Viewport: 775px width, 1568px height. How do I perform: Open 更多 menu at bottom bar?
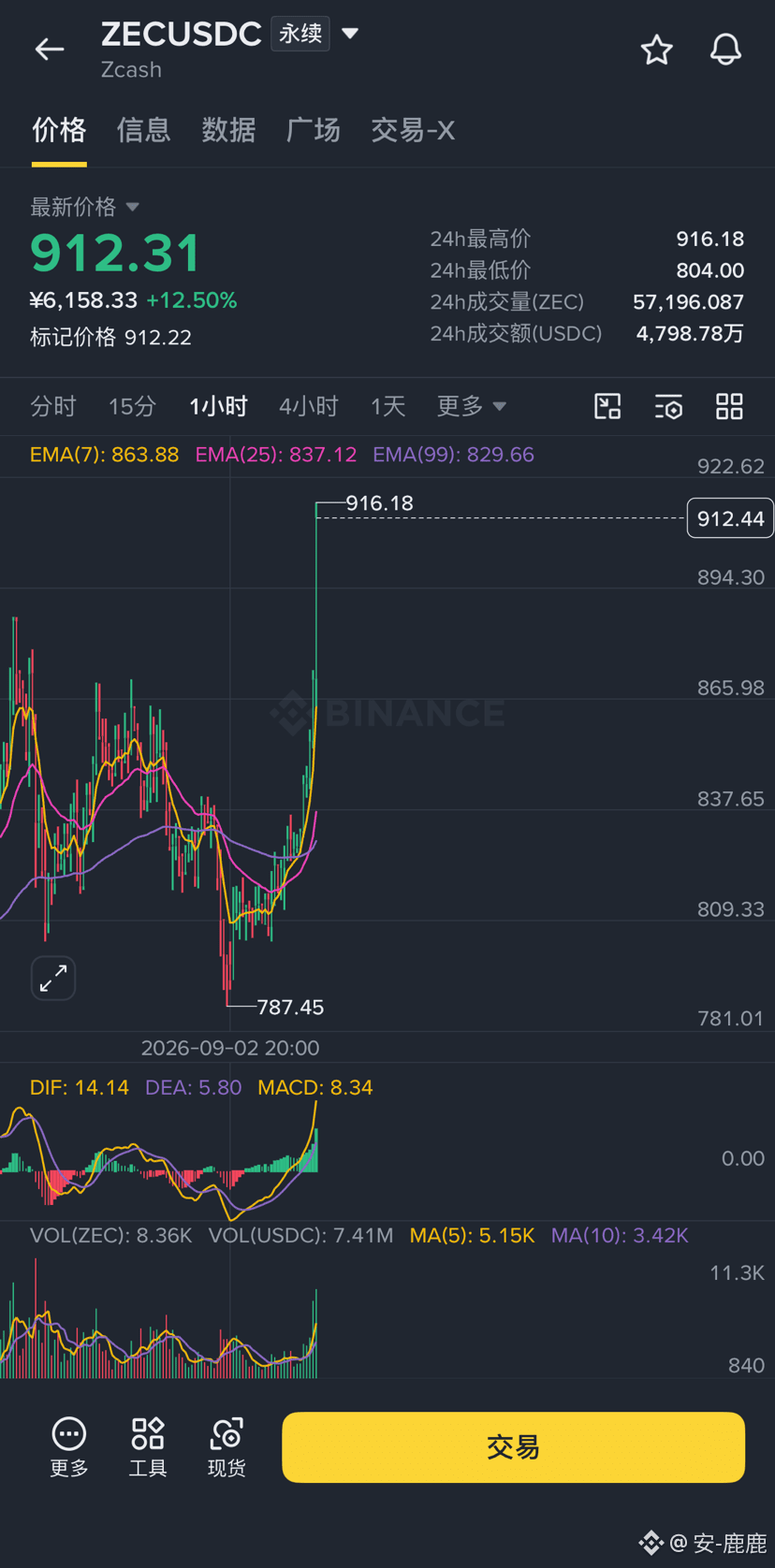69,1446
